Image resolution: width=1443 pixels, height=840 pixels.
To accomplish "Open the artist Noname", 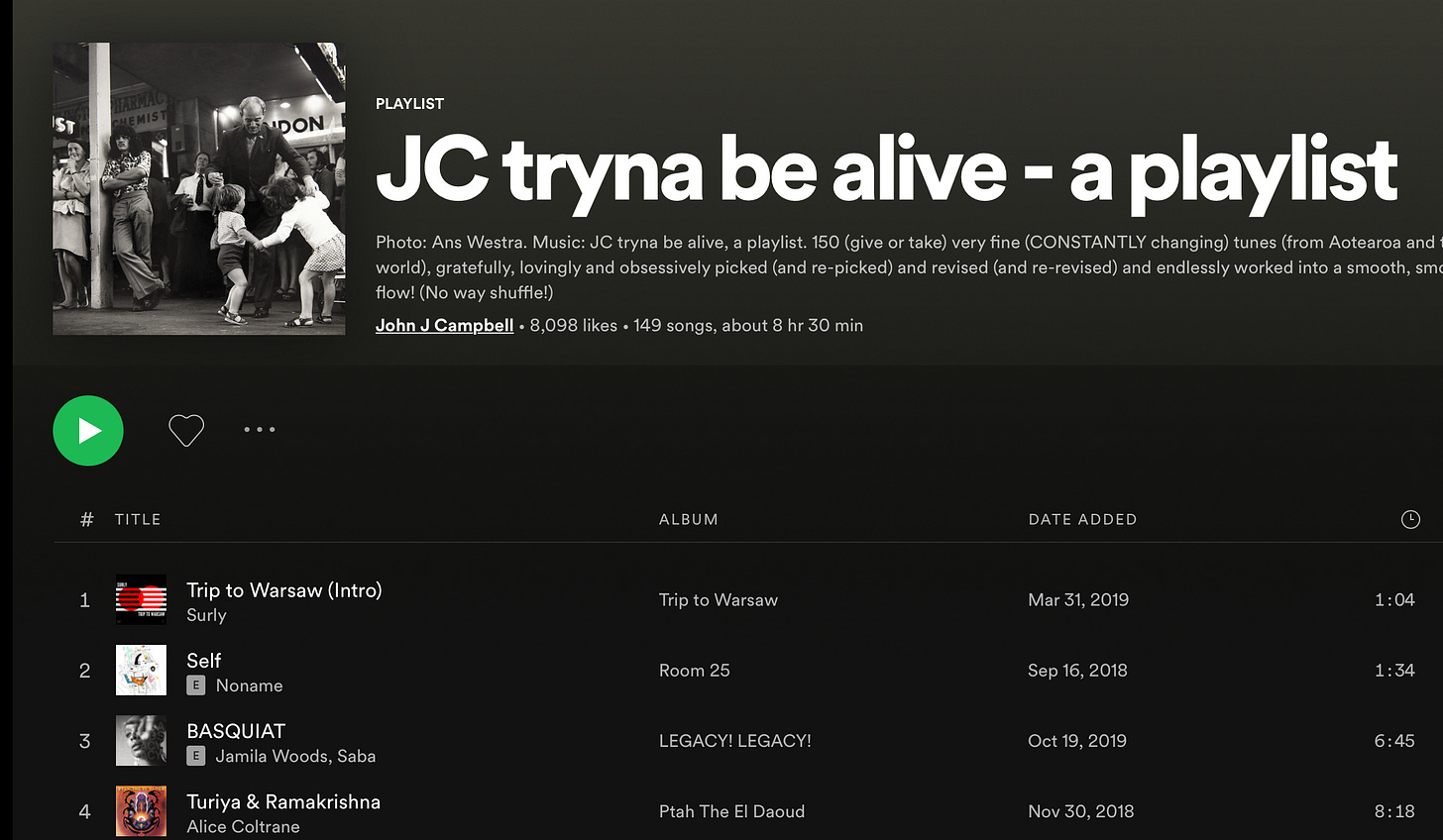I will pos(249,685).
